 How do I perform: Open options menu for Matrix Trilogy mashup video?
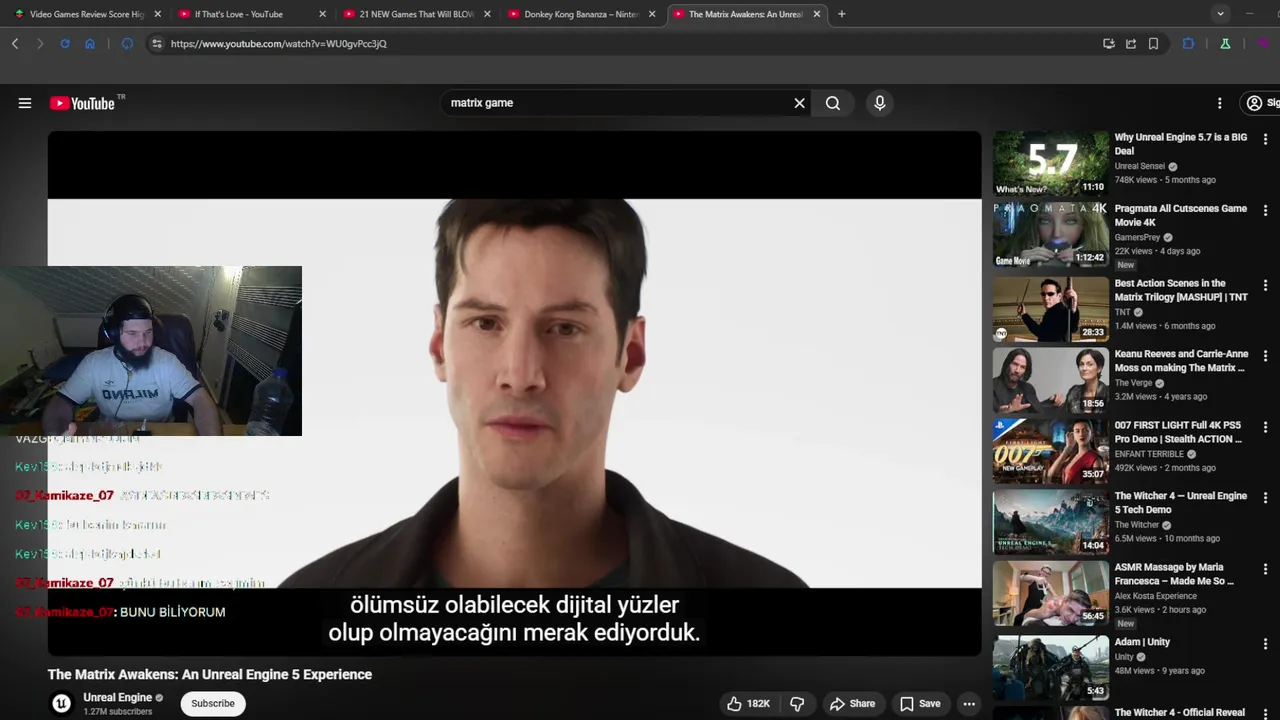tap(1265, 284)
